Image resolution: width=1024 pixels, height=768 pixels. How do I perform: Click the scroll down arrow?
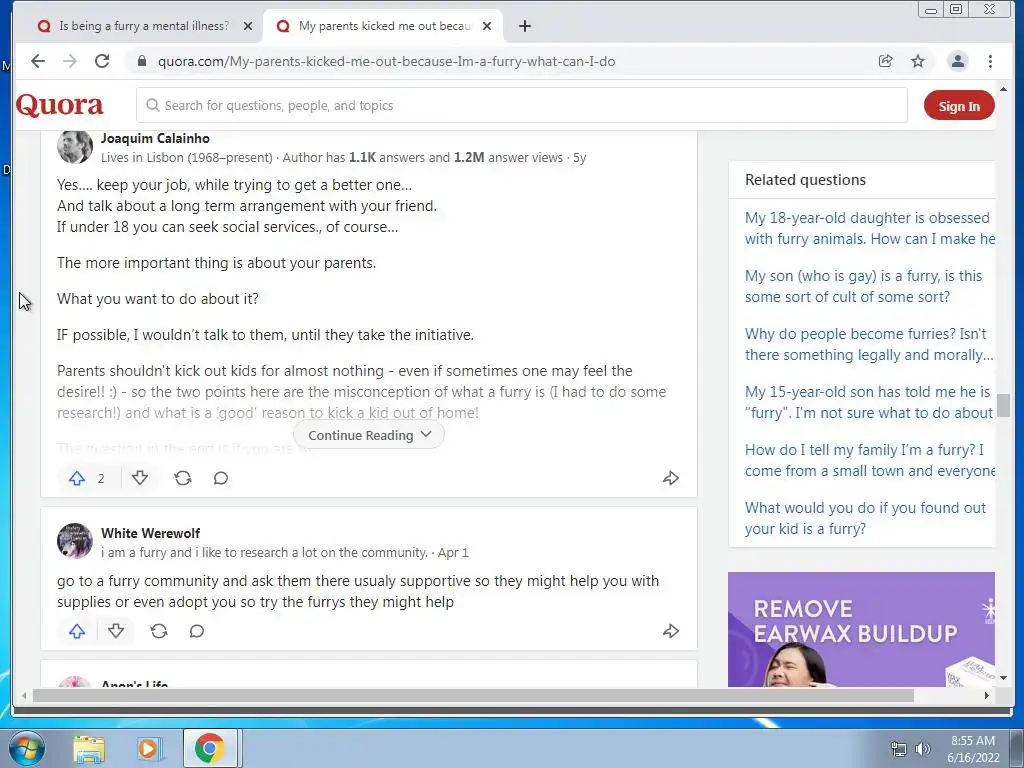click(x=1003, y=678)
